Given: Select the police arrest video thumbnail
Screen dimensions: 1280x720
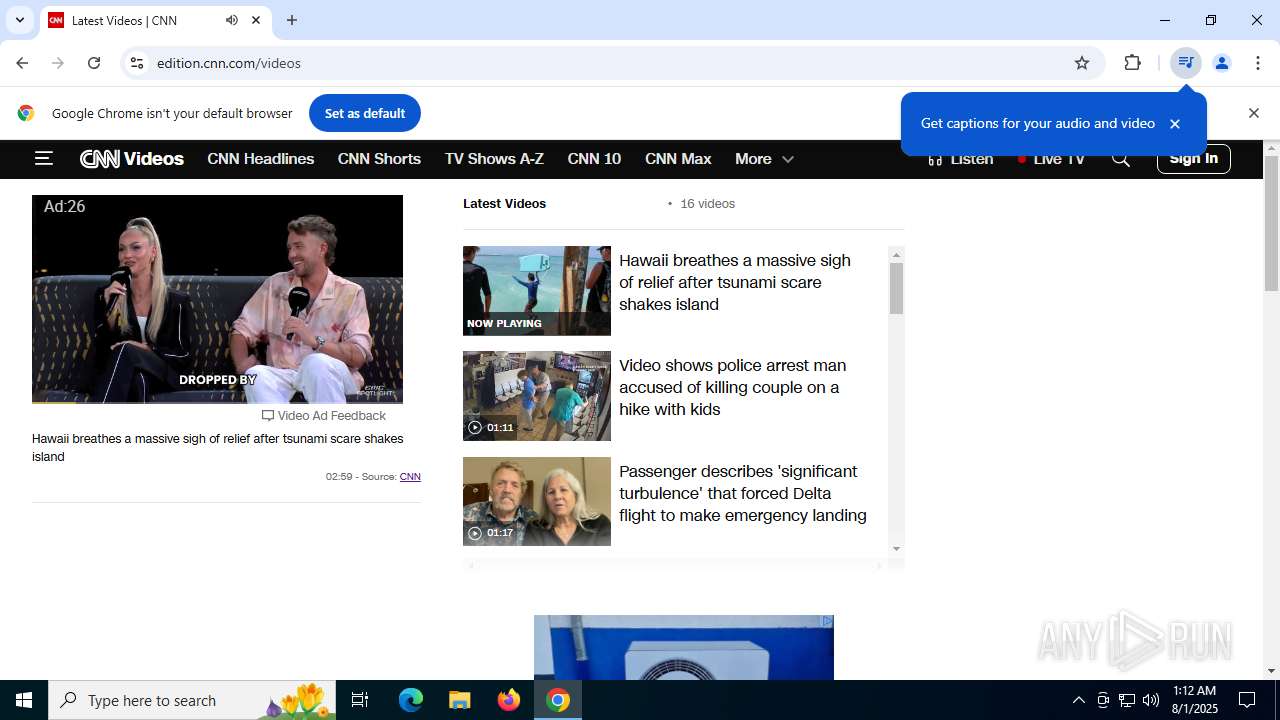Looking at the screenshot, I should pos(536,396).
